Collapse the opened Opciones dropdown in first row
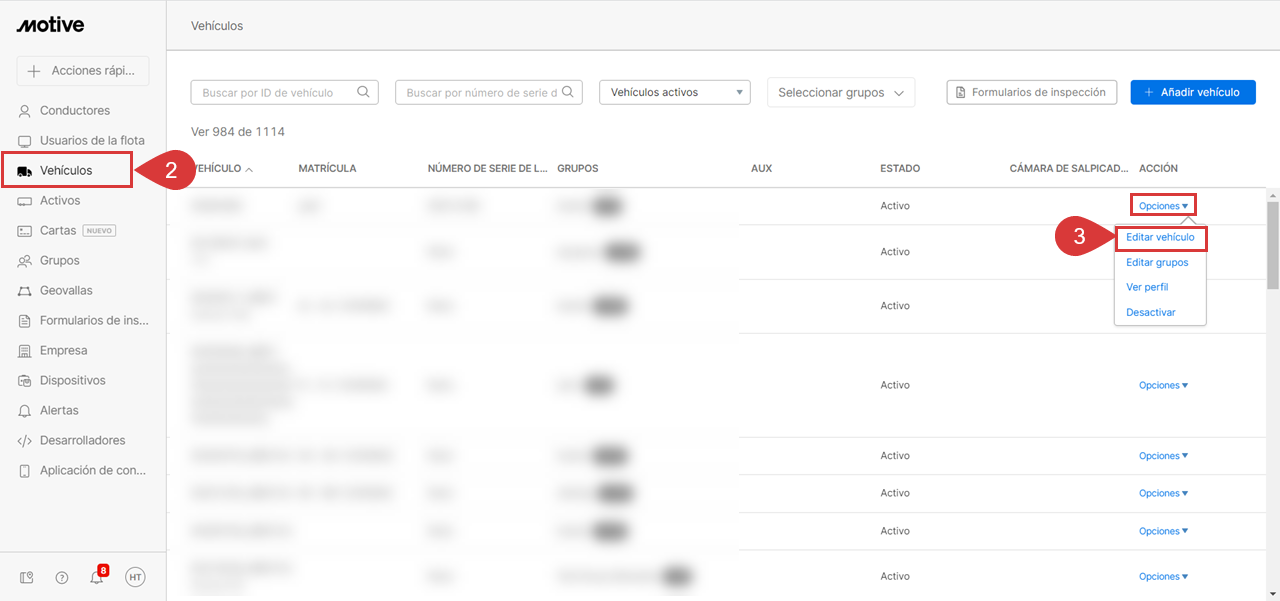Image resolution: width=1280 pixels, height=601 pixels. [x=1163, y=206]
